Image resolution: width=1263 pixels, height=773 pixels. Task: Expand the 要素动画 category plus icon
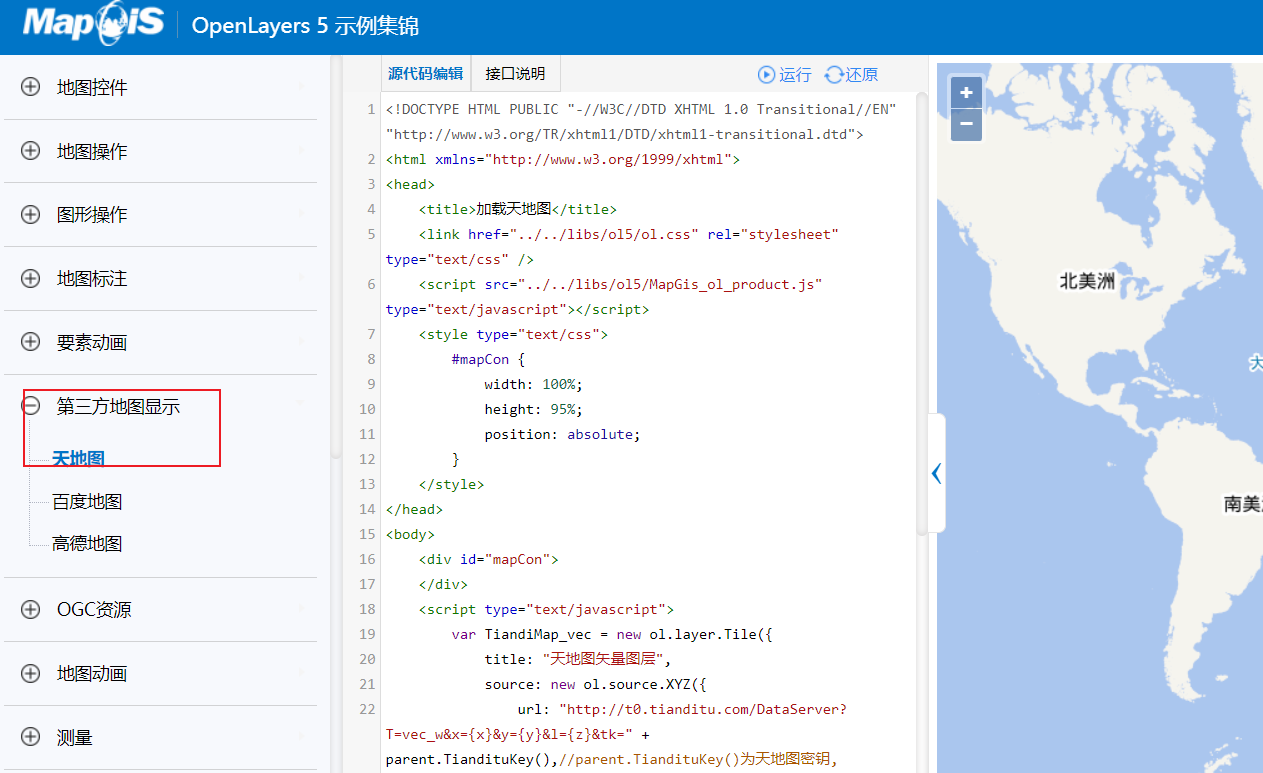[x=31, y=342]
